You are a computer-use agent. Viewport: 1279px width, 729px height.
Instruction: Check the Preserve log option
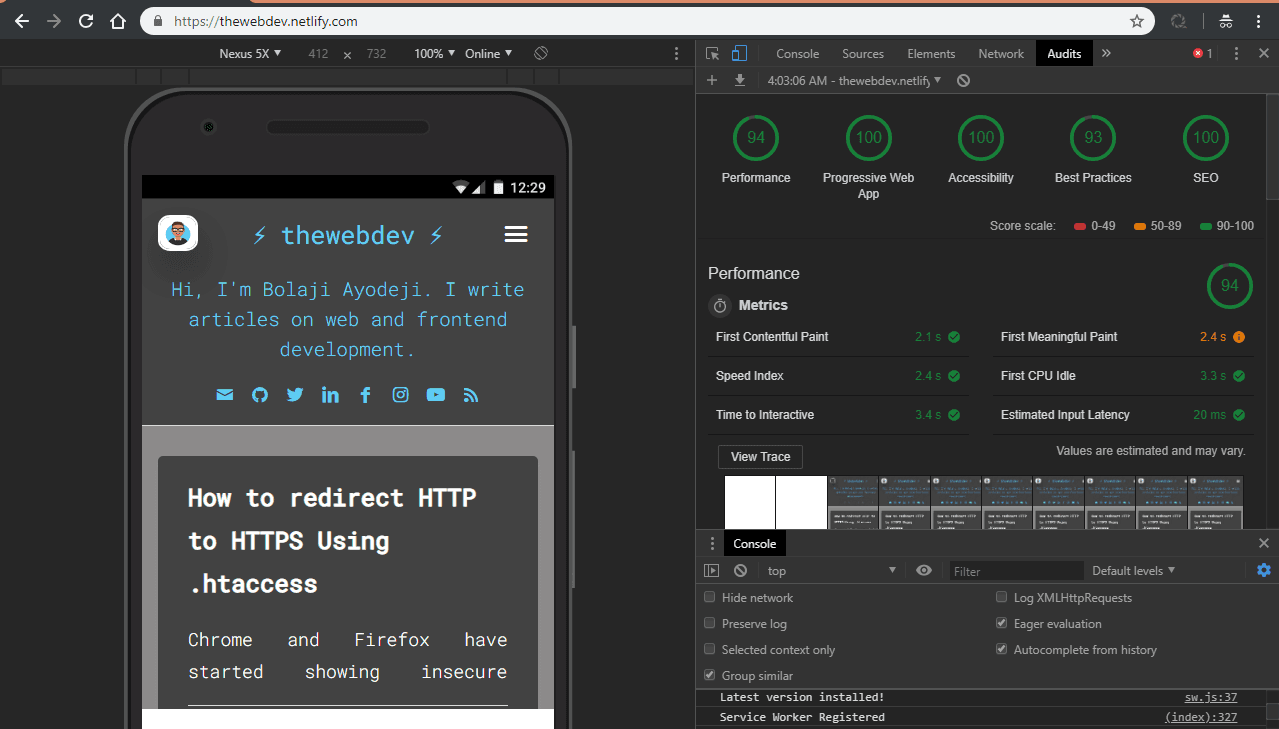click(x=710, y=622)
